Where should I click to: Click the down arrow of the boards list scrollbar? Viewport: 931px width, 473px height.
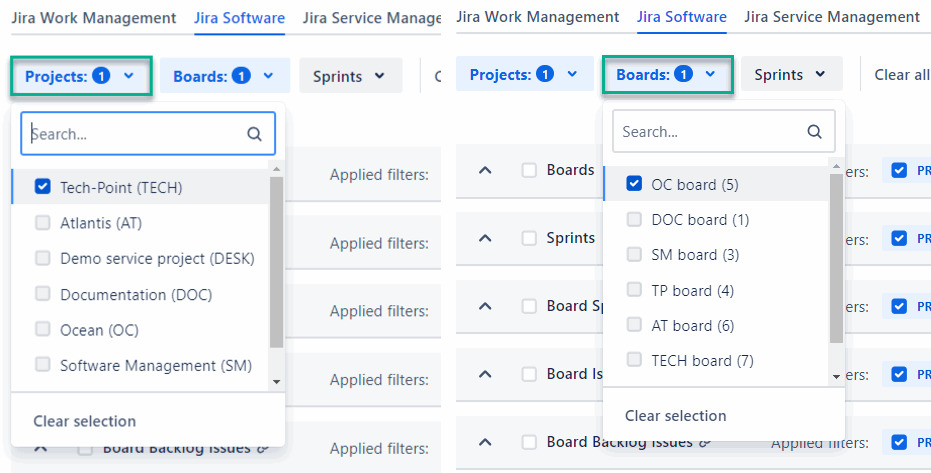click(837, 376)
